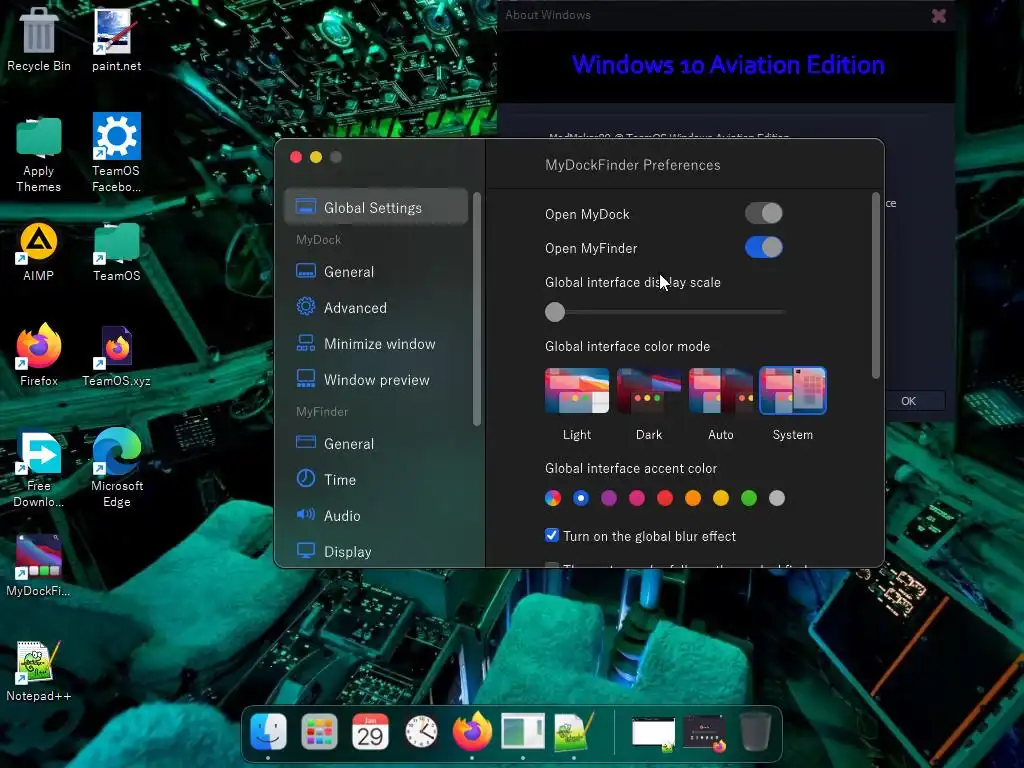Open Window preview settings
The width and height of the screenshot is (1024, 768).
376,379
